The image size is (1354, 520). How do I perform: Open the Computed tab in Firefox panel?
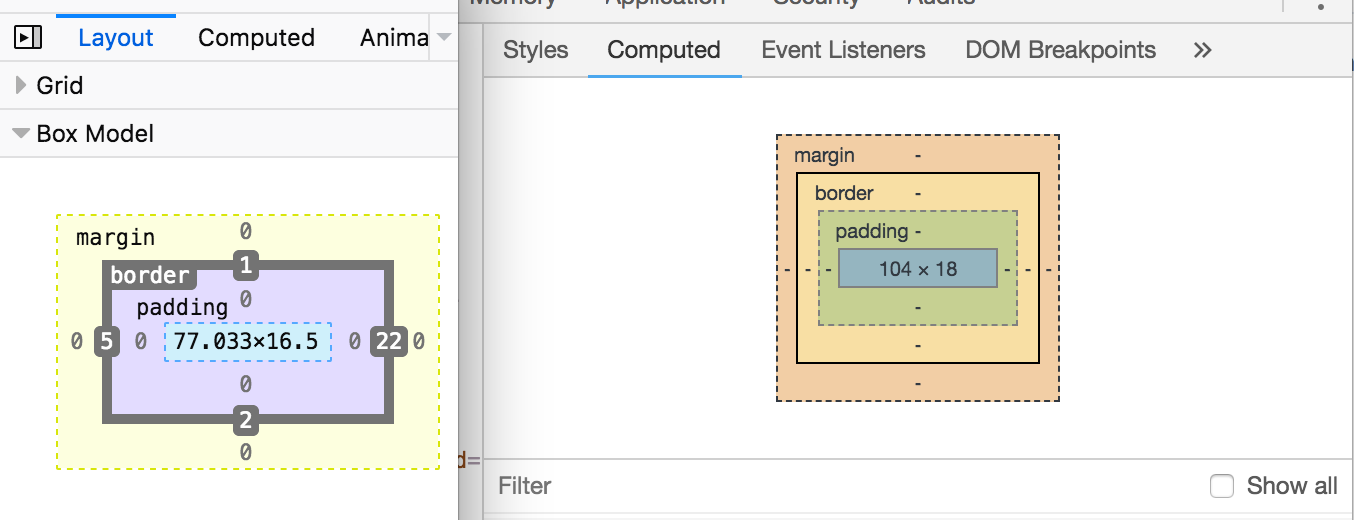[256, 38]
